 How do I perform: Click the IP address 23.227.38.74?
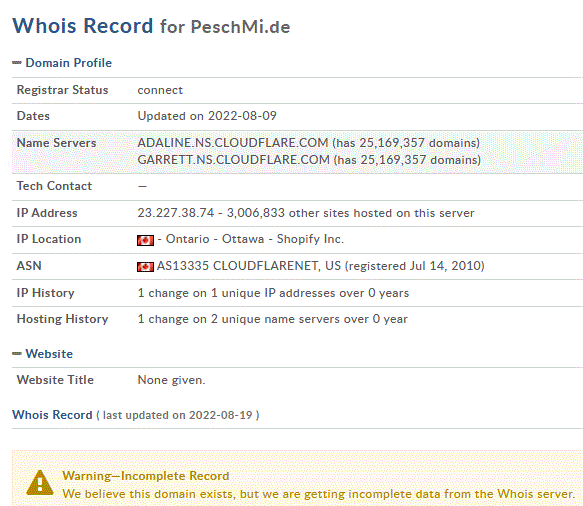175,213
